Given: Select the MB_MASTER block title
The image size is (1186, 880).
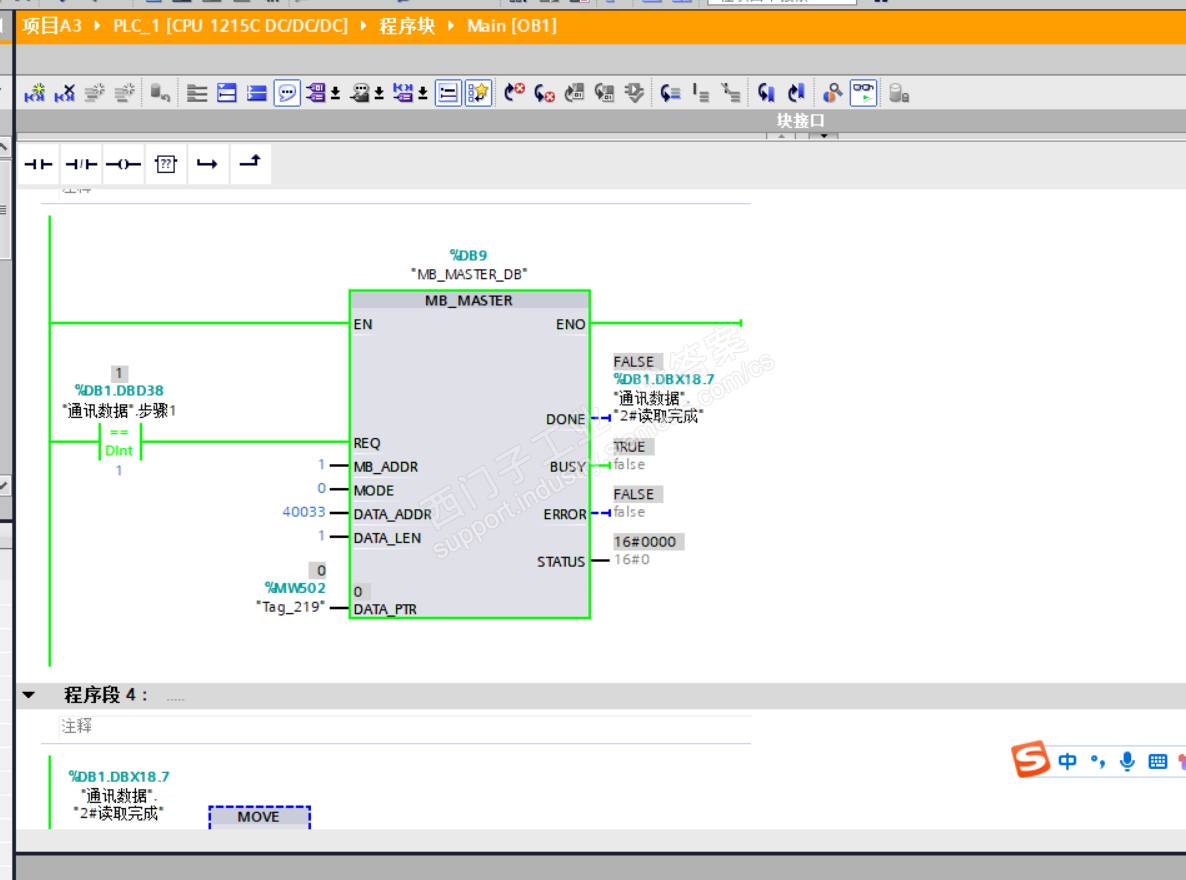Looking at the screenshot, I should [x=469, y=300].
